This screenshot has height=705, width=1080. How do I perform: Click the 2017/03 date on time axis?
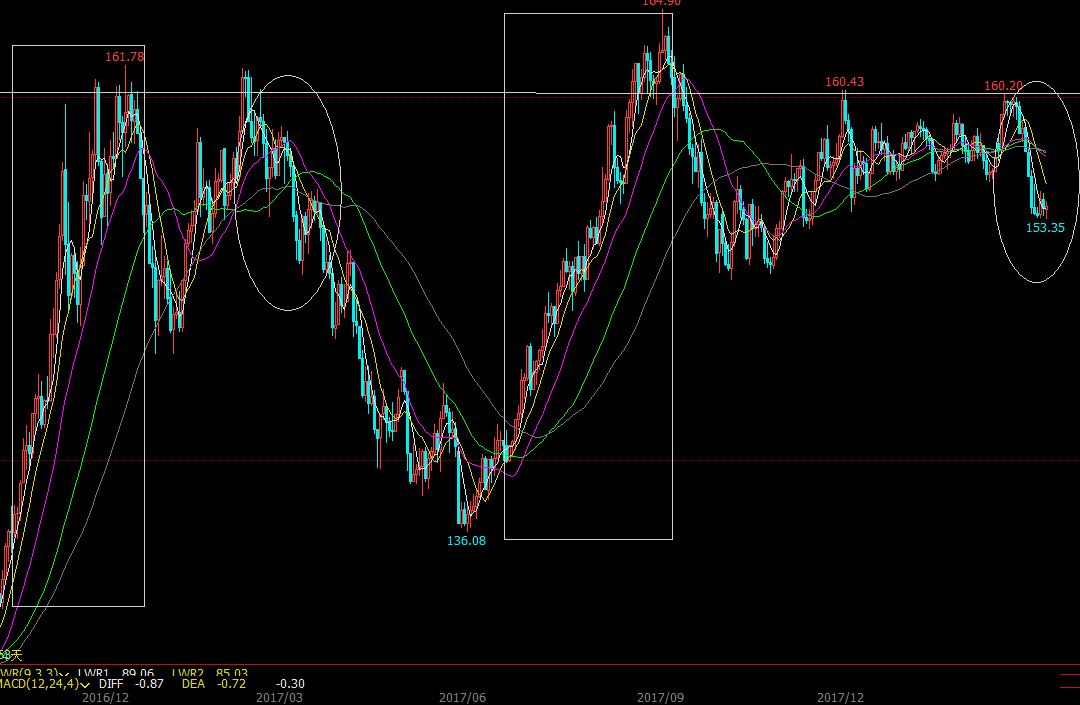point(280,697)
